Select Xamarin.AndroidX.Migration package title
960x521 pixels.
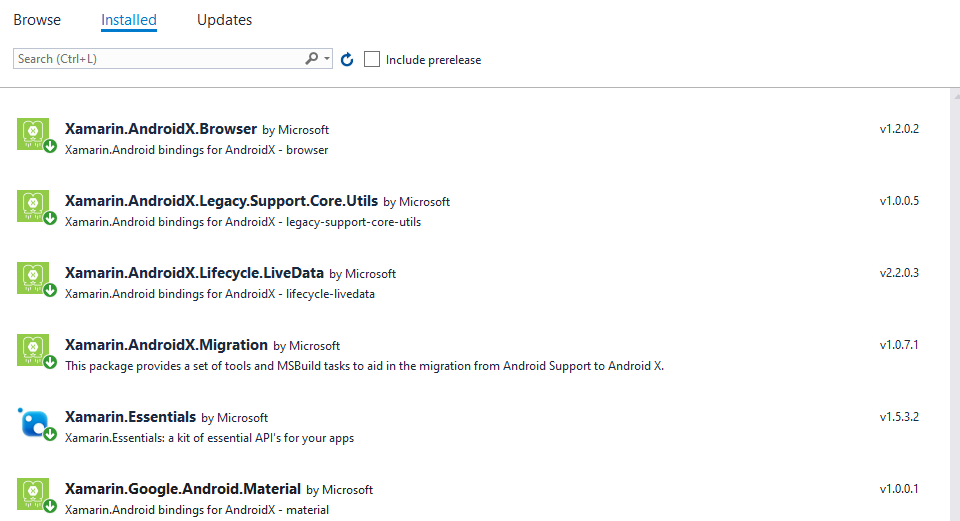tap(167, 345)
